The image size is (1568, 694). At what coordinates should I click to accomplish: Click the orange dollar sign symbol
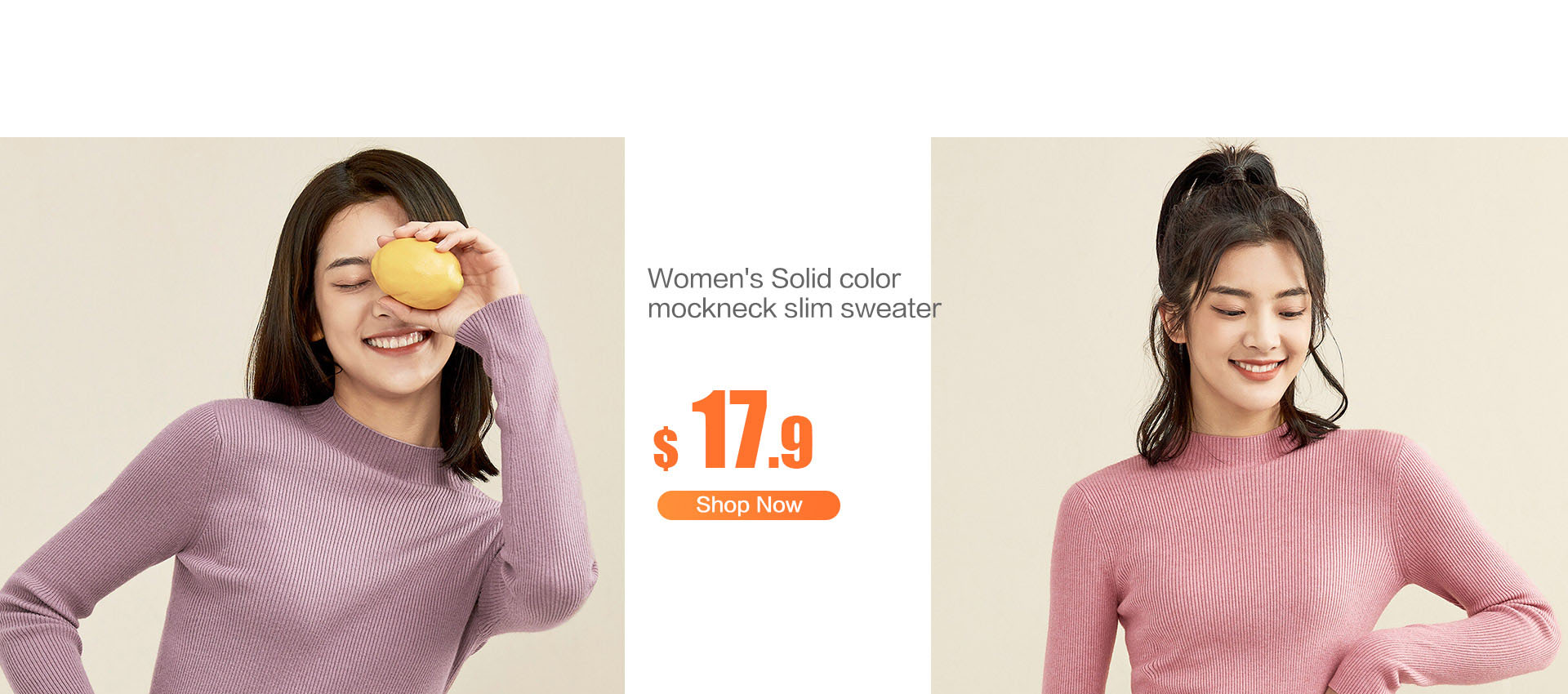point(666,448)
